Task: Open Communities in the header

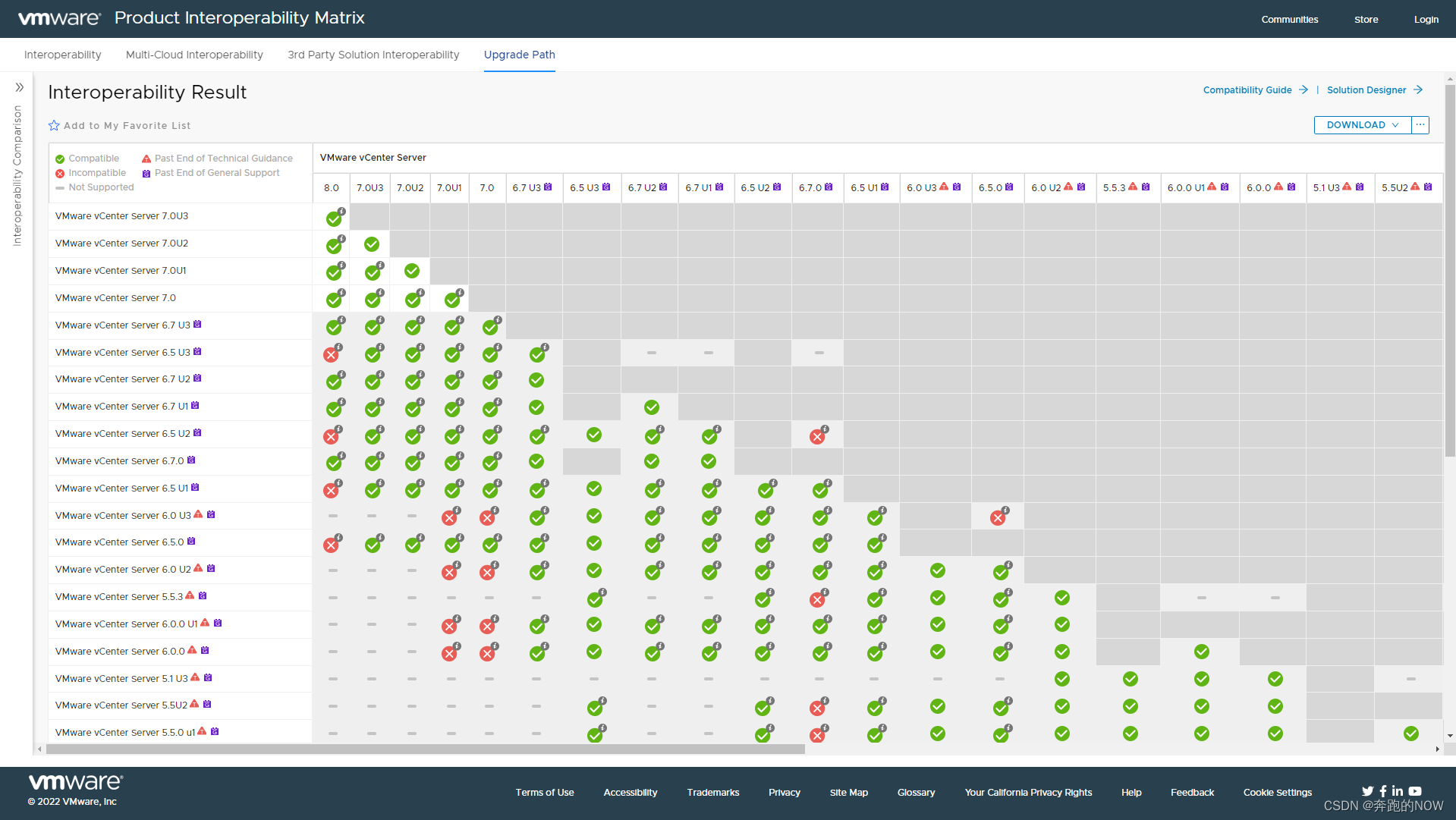Action: pyautogui.click(x=1290, y=19)
